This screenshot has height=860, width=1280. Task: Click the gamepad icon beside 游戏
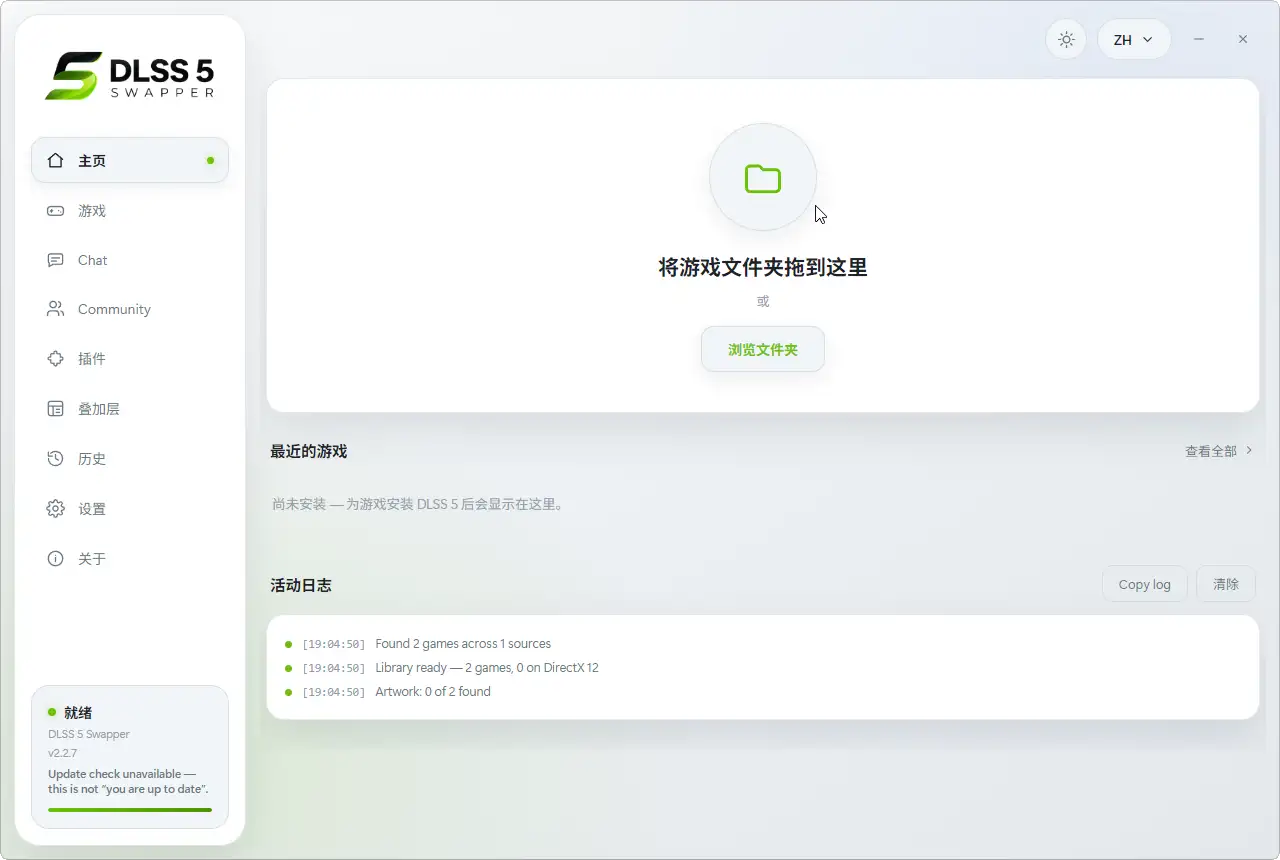56,211
